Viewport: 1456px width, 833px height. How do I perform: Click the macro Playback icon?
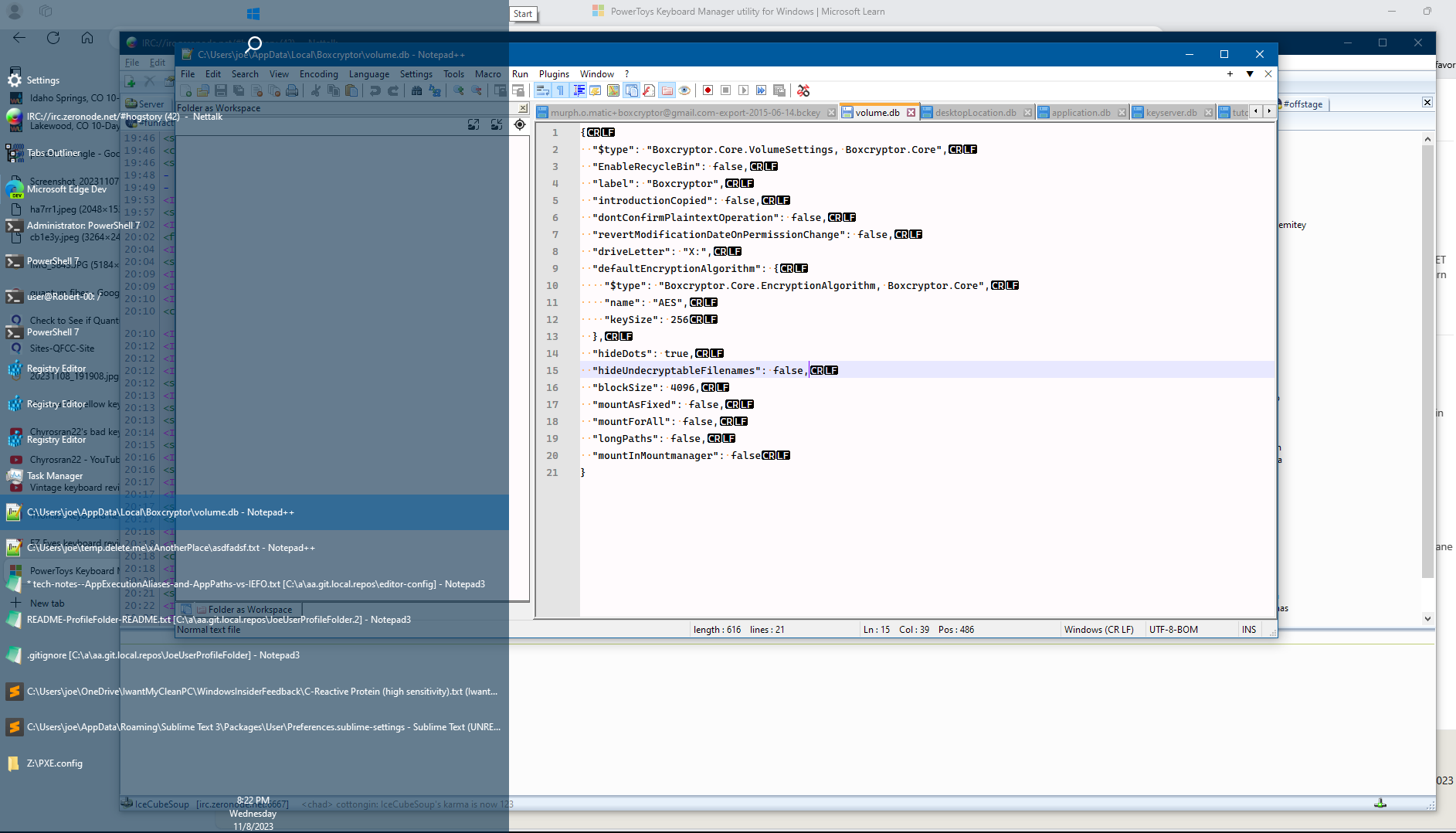(743, 91)
